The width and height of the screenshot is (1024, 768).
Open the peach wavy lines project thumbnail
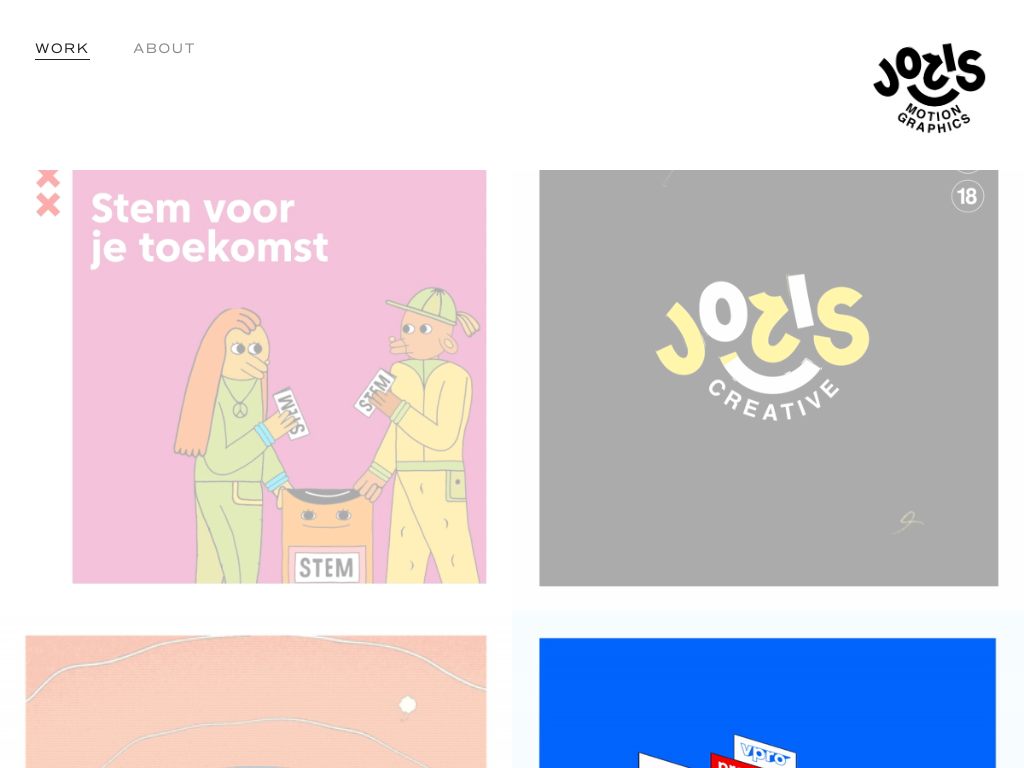click(x=256, y=701)
